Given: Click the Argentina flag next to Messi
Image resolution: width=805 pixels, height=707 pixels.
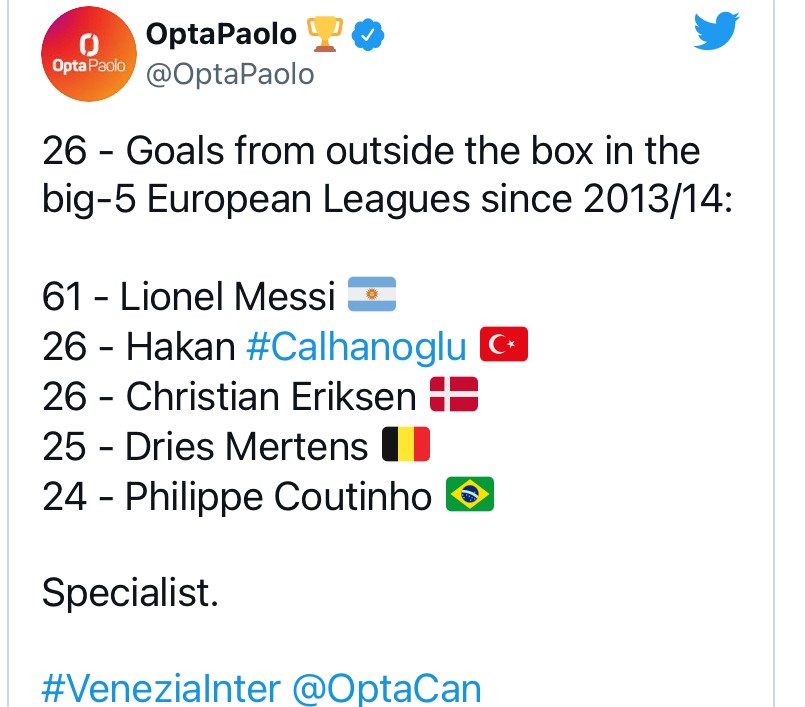Looking at the screenshot, I should pos(372,296).
